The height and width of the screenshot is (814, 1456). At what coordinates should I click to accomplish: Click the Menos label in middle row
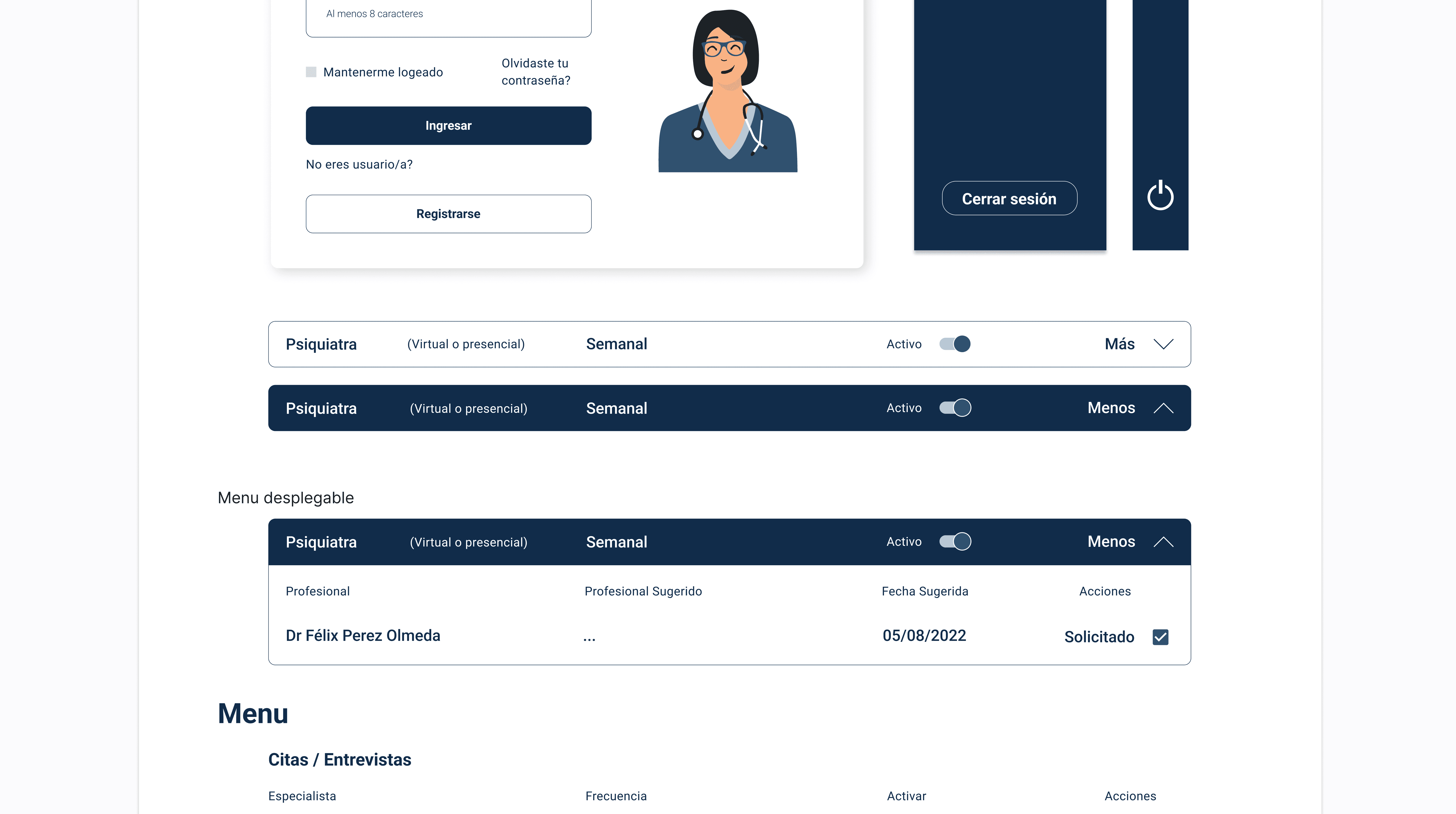[1111, 408]
